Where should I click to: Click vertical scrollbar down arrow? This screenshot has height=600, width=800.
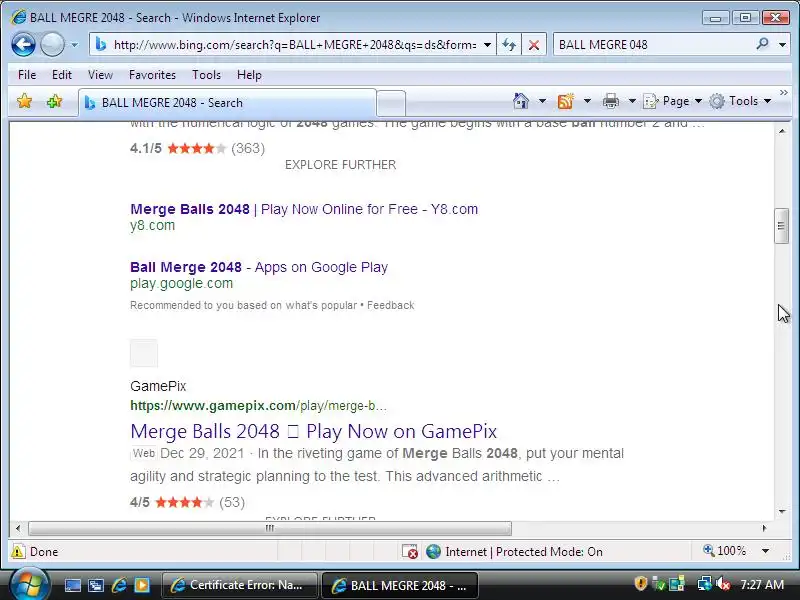pos(782,512)
